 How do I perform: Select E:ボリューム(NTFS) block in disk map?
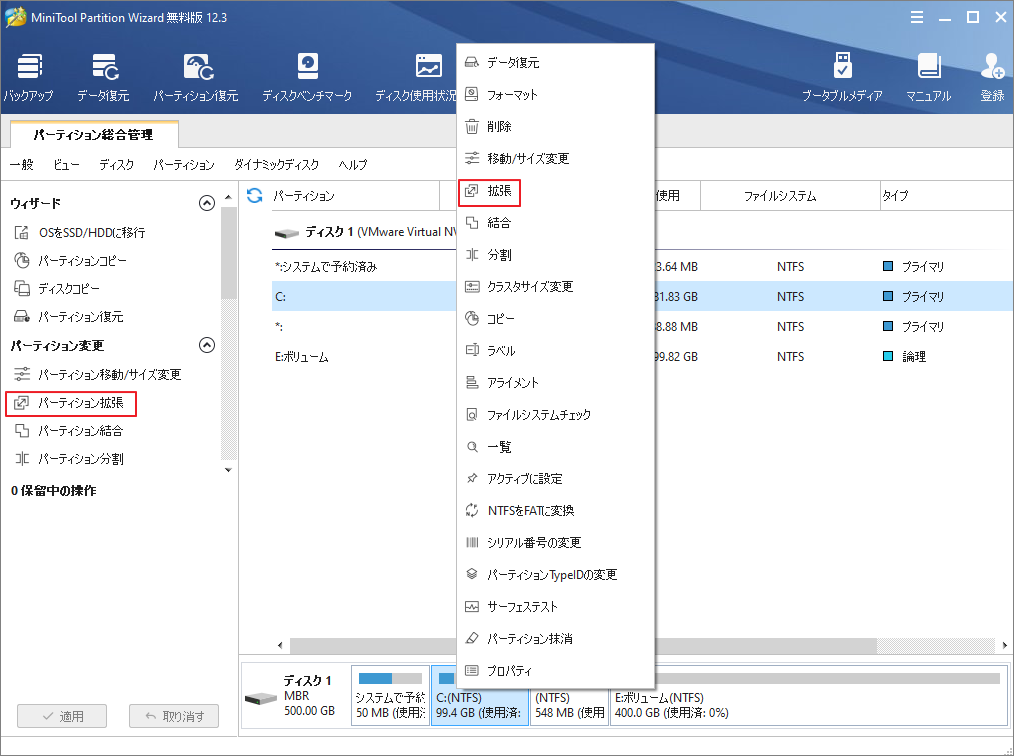(809, 696)
